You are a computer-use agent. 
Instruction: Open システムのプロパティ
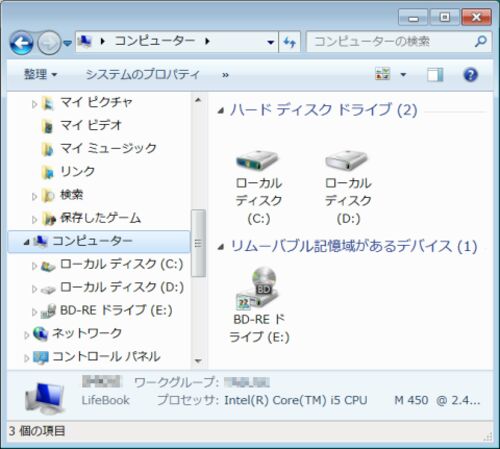[143, 74]
